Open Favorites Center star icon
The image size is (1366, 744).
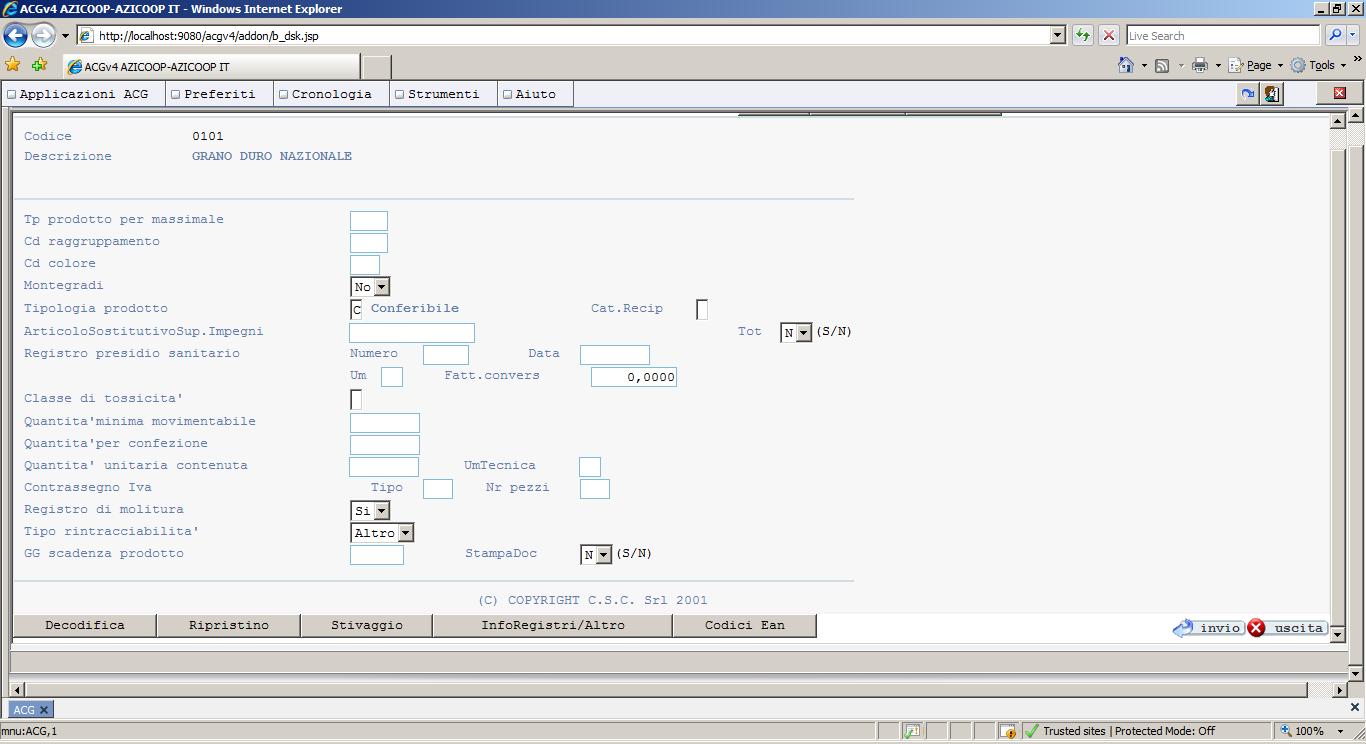[x=13, y=65]
